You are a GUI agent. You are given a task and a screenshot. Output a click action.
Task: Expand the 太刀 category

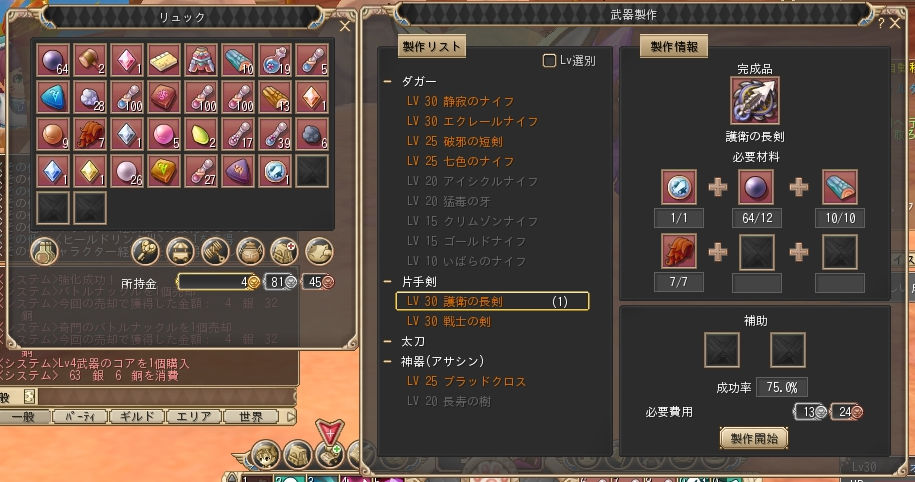(387, 341)
